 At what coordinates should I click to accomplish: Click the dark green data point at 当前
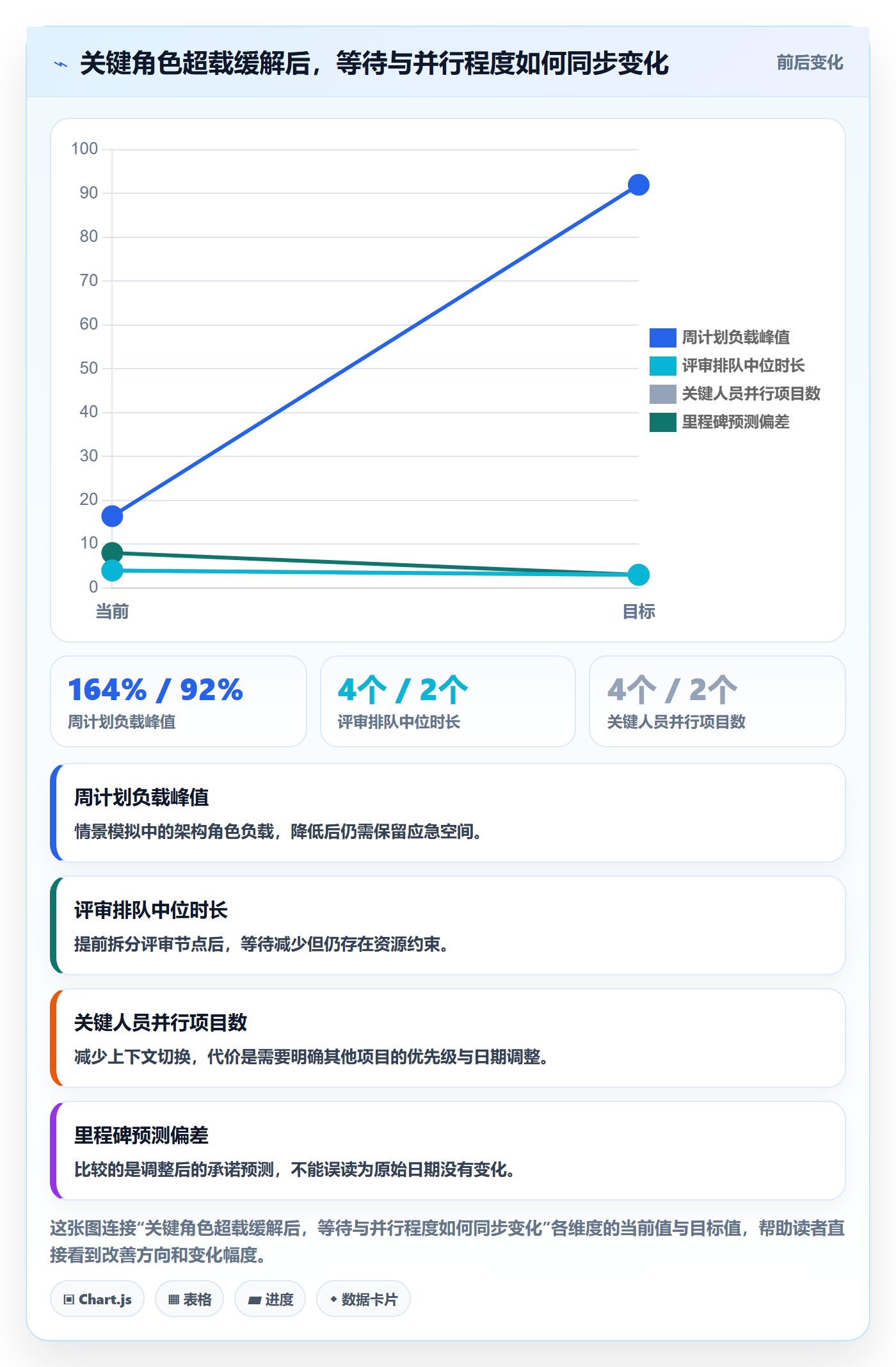coord(112,552)
